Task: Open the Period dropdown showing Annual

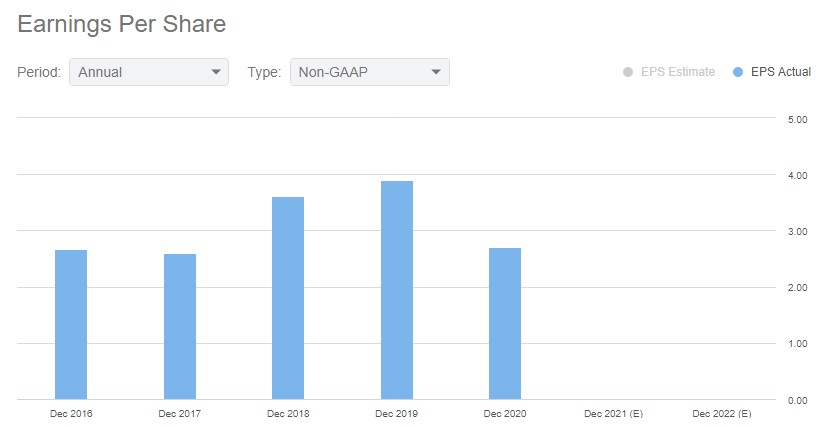Action: [149, 72]
